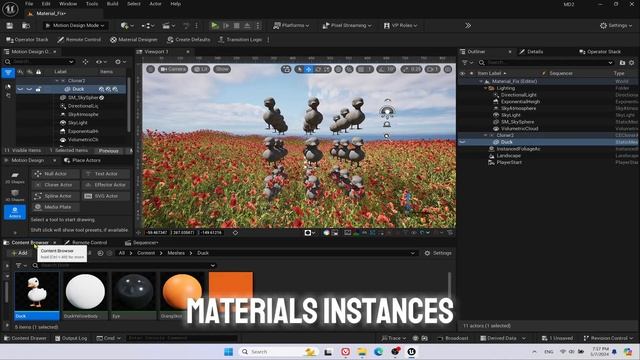Open the Content Drawer
640x360 pixels.
point(25,338)
